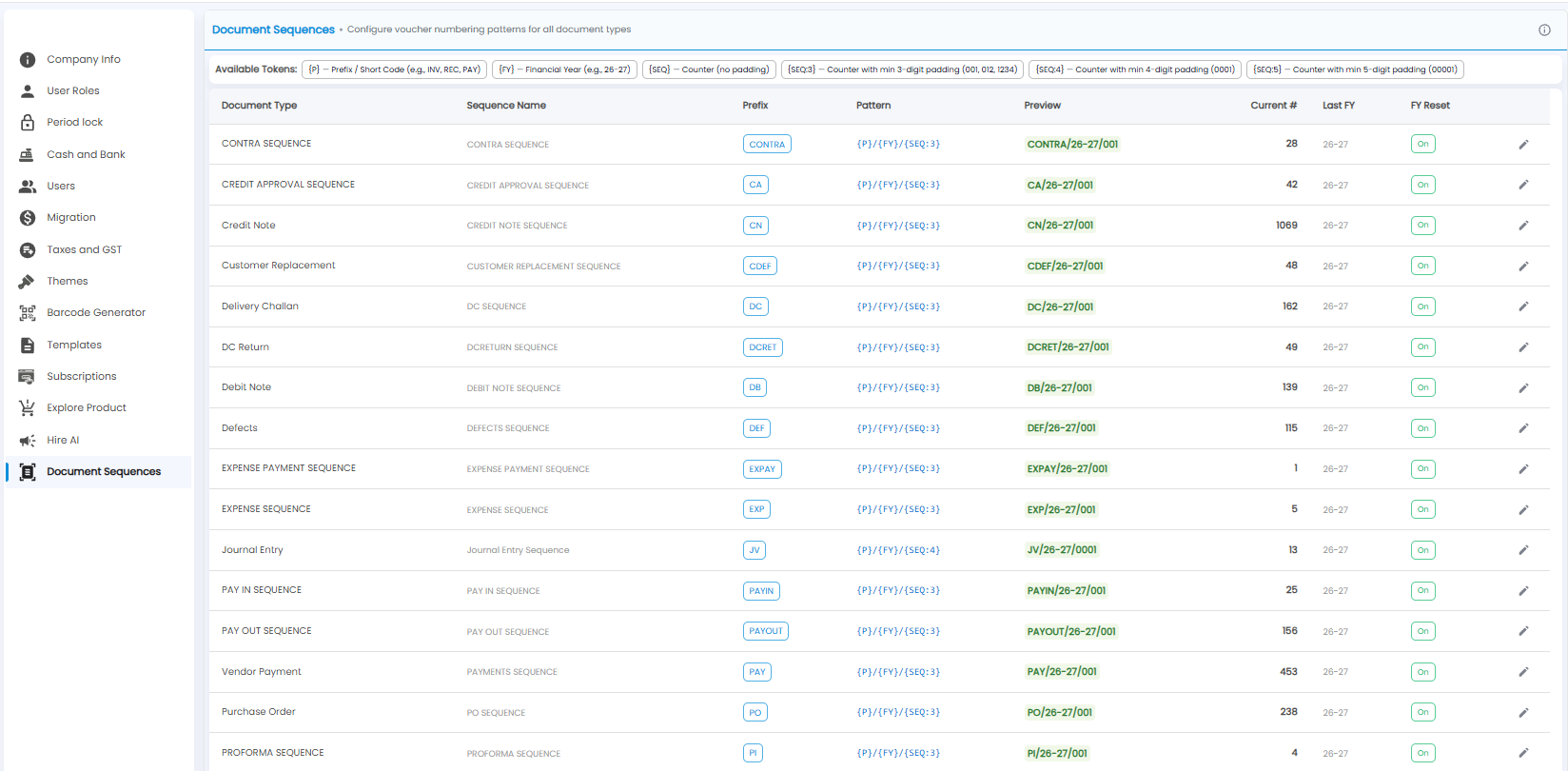Viewport: 1568px width, 771px height.
Task: Click the Company Info sidebar icon
Action: click(x=28, y=59)
